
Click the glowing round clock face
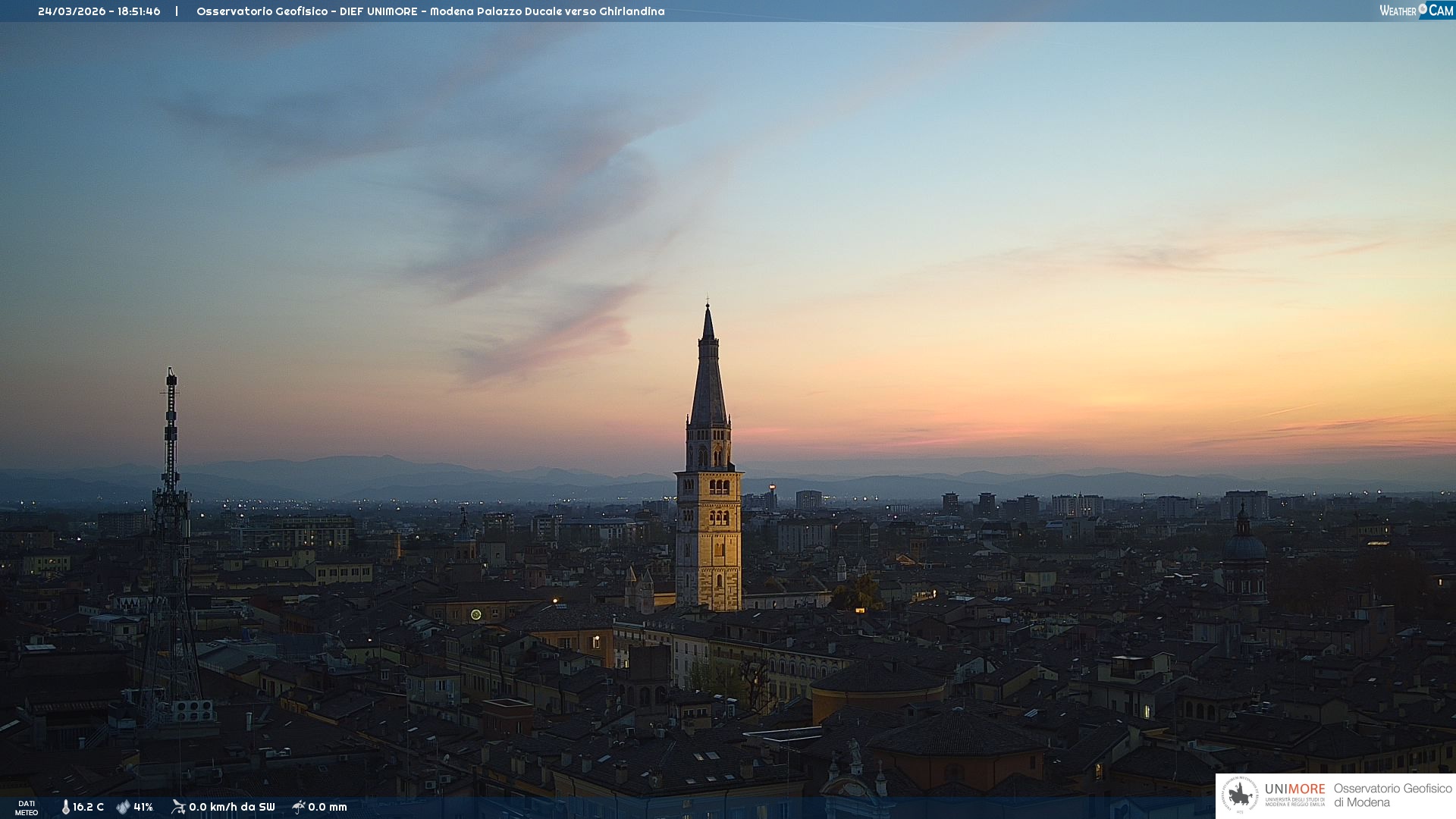476,614
